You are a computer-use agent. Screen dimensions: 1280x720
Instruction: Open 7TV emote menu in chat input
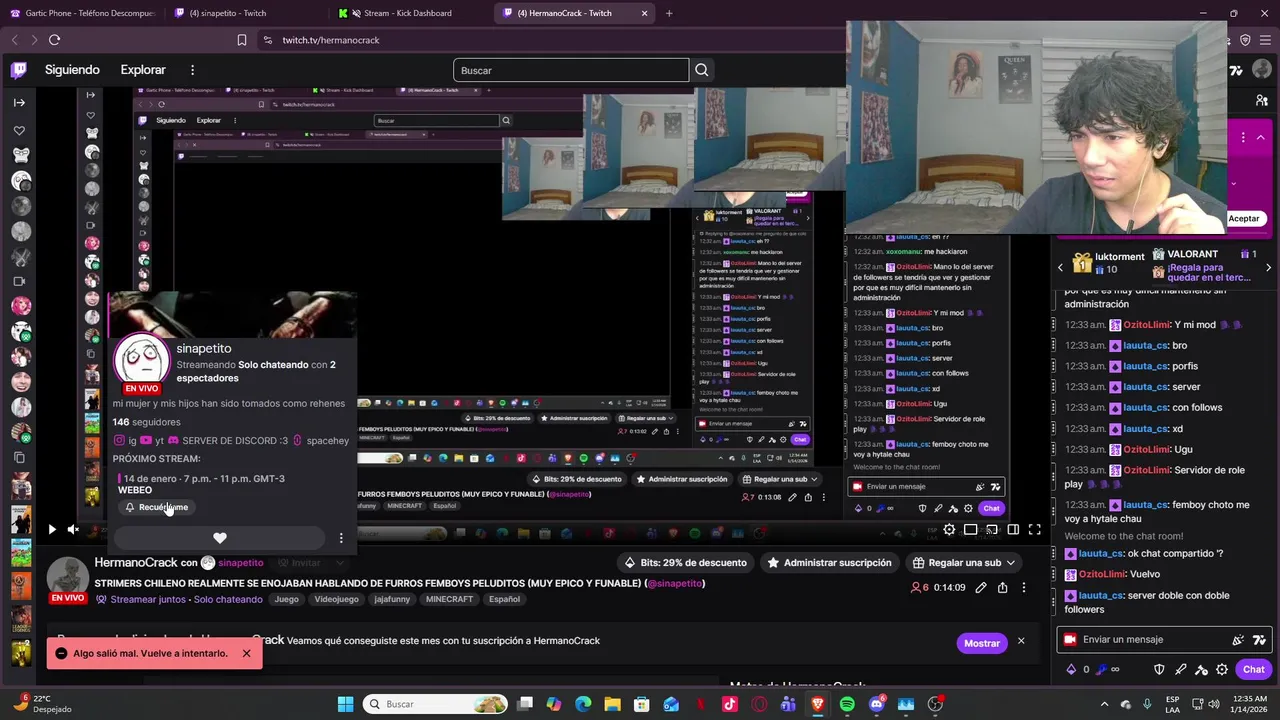[1259, 639]
